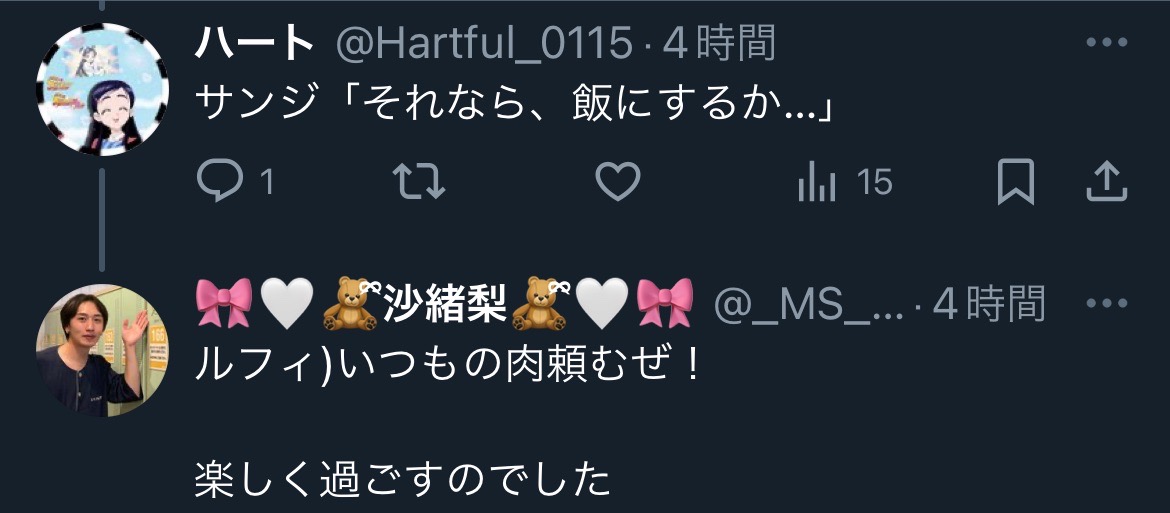Open ハート's anime profile avatar
The image size is (1170, 513).
pyautogui.click(x=102, y=89)
